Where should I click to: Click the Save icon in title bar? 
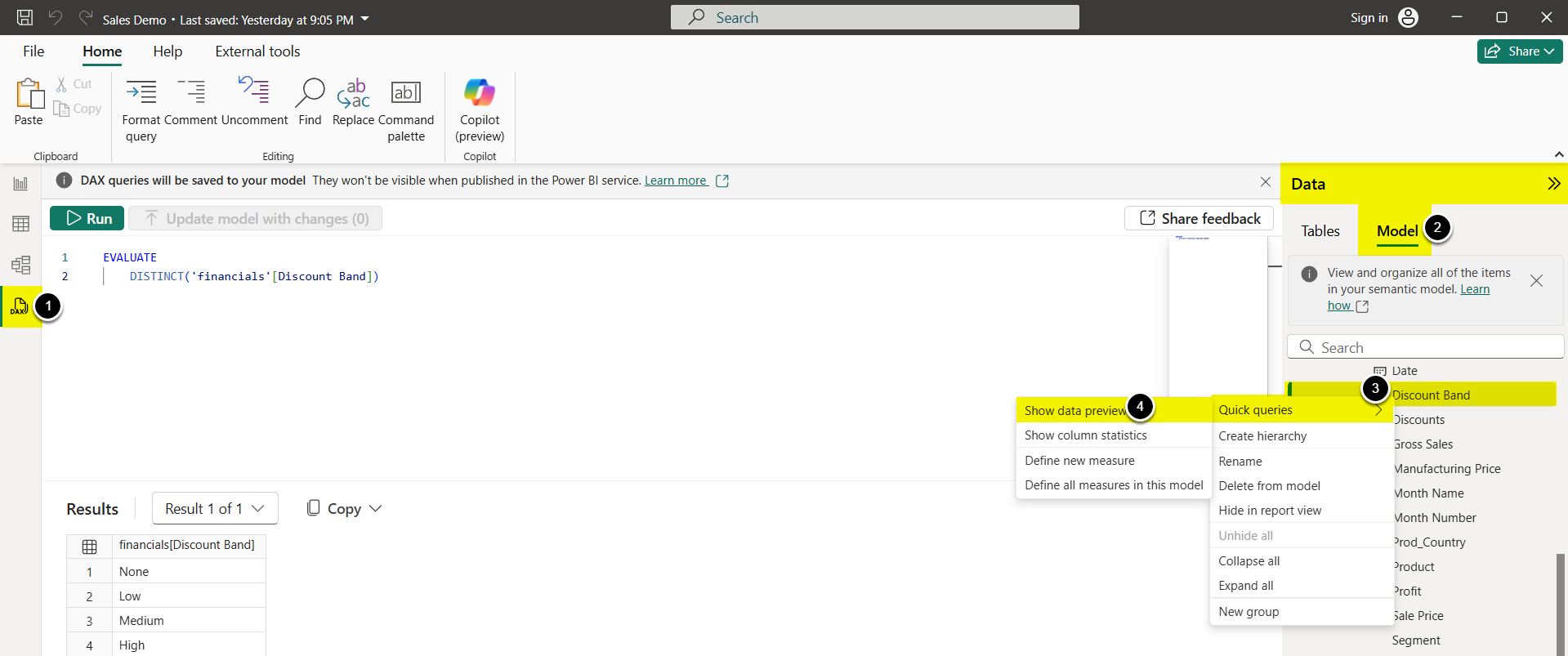[25, 17]
